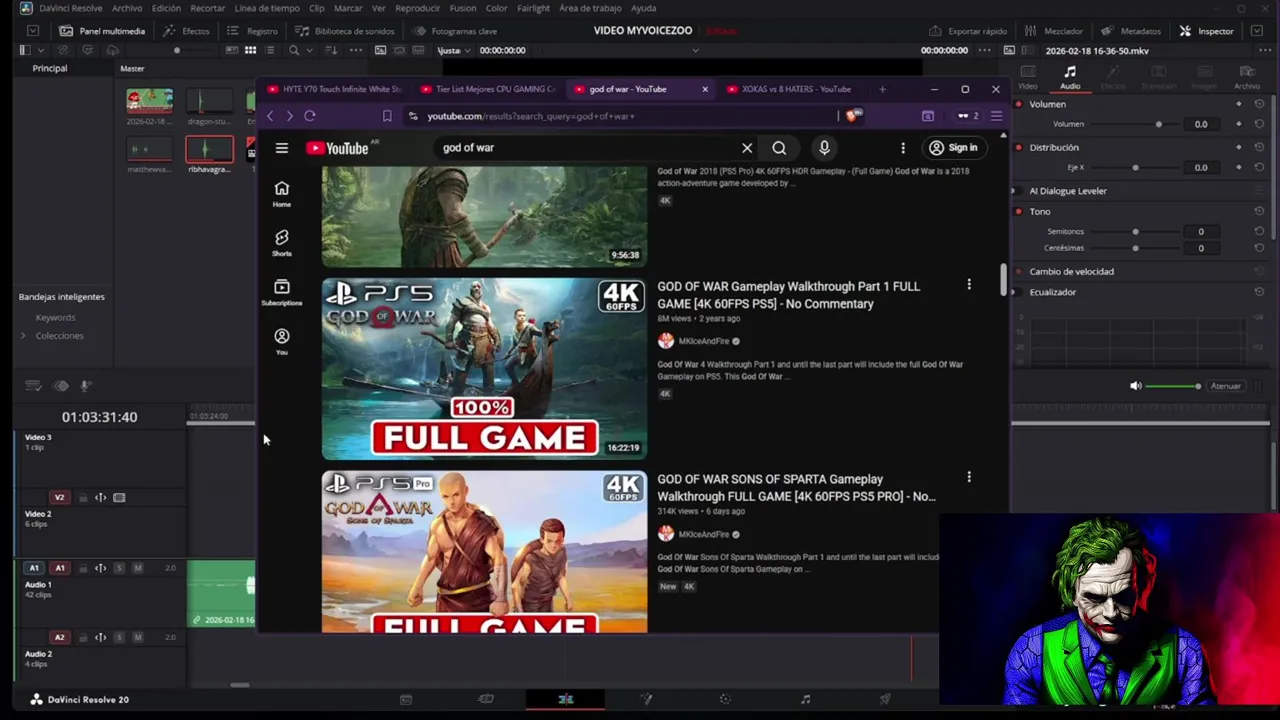This screenshot has width=1280, height=720.
Task: Open the Edición menu
Action: pos(166,8)
